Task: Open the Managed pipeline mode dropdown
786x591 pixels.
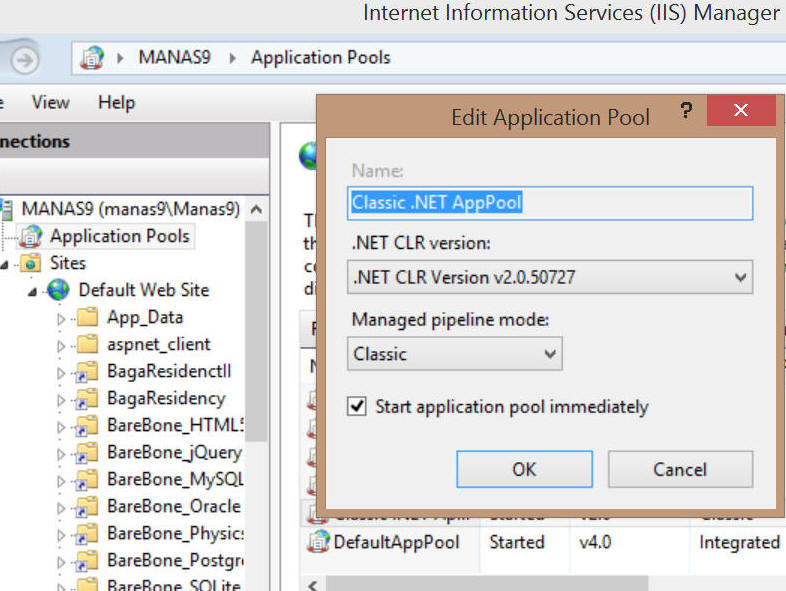Action: pyautogui.click(x=455, y=354)
